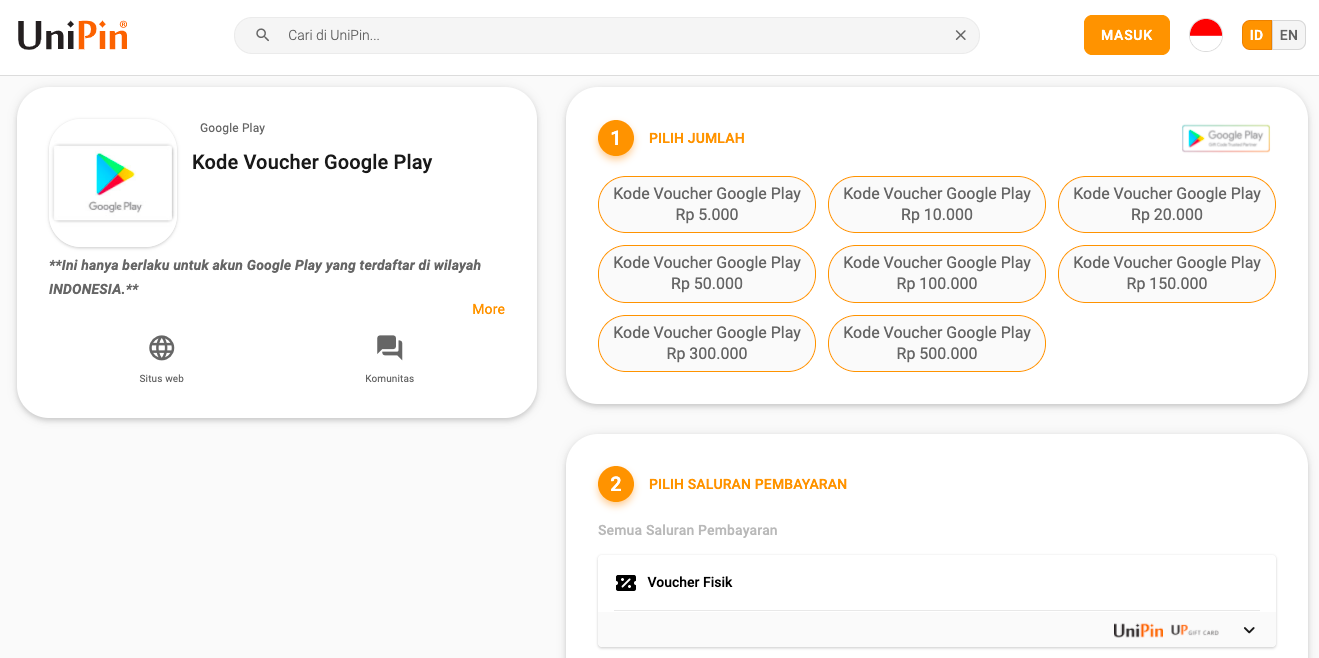Switch language to ID
This screenshot has width=1319, height=658.
(1257, 35)
